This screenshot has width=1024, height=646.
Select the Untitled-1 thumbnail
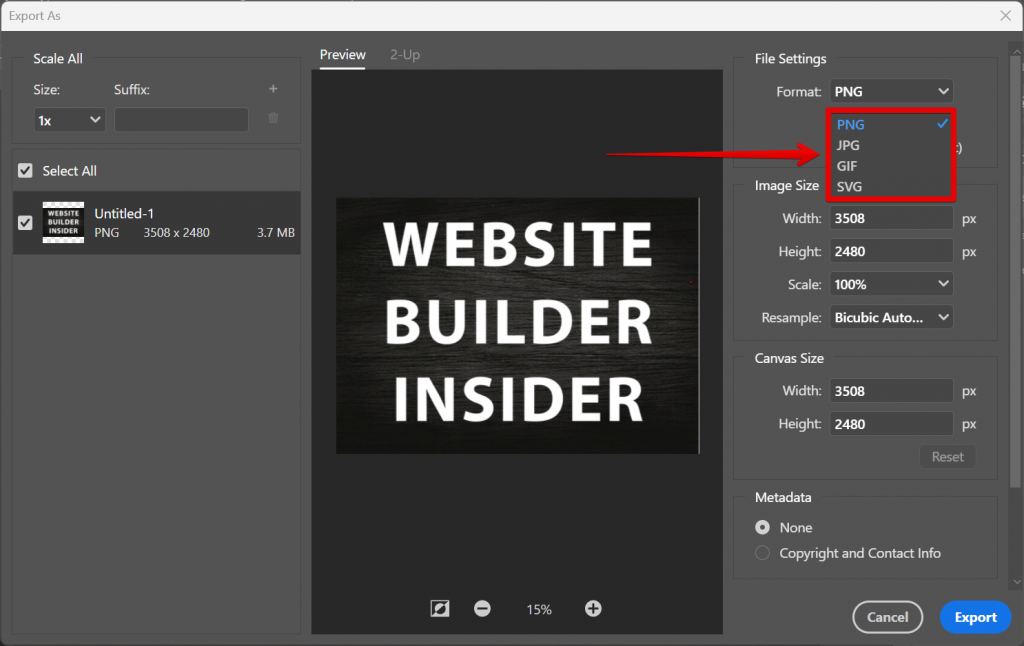pyautogui.click(x=63, y=222)
